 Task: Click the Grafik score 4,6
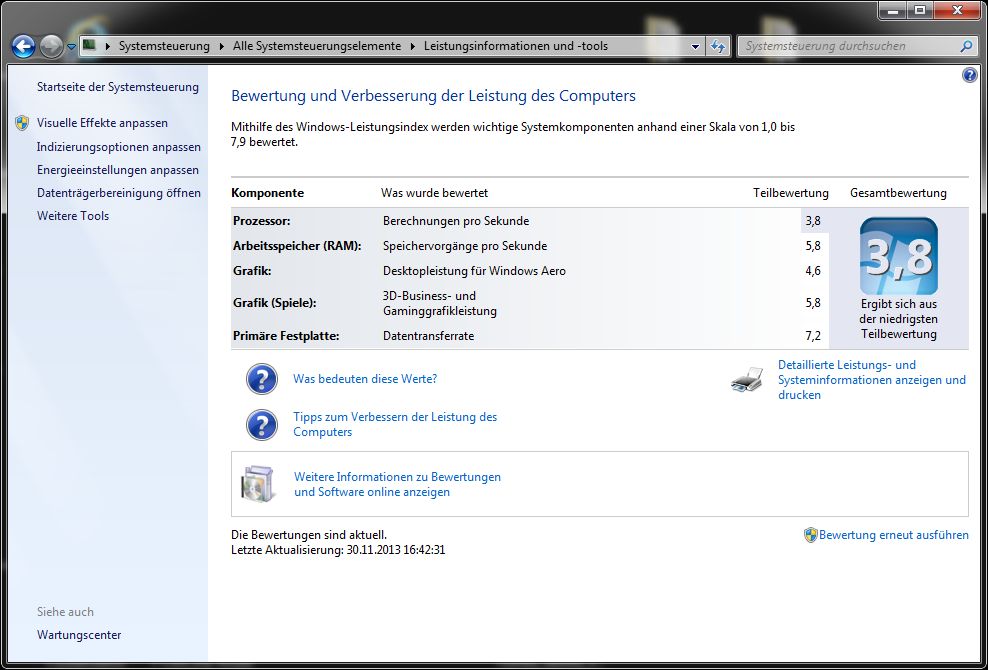813,271
